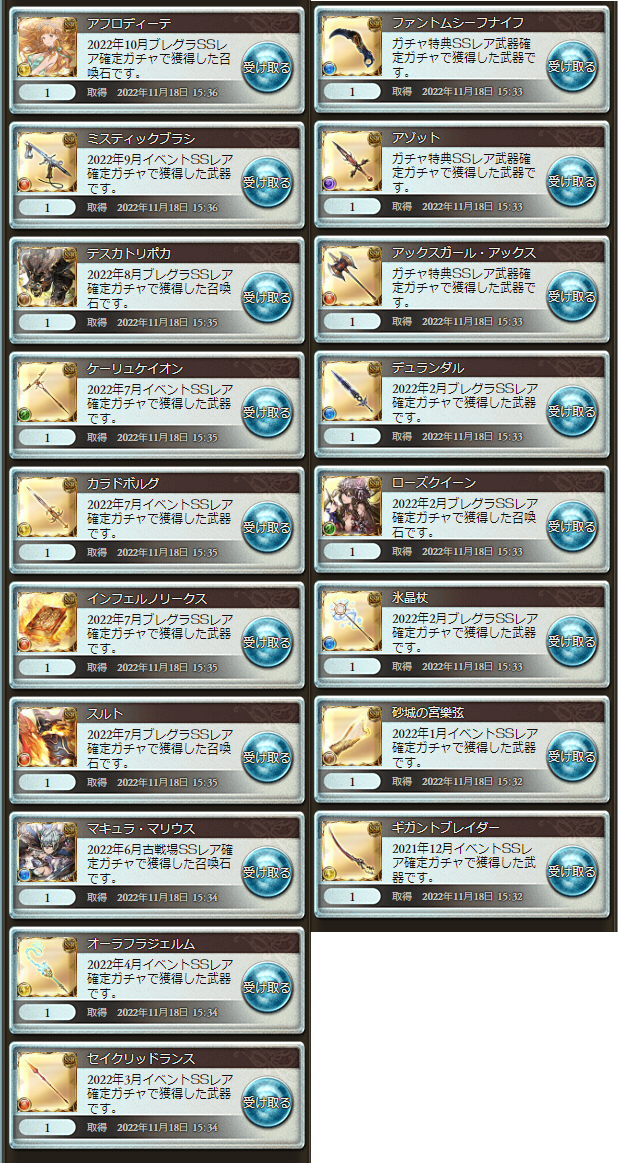Receive the アゾット weapon
This screenshot has width=618, height=1163.
pos(572,180)
